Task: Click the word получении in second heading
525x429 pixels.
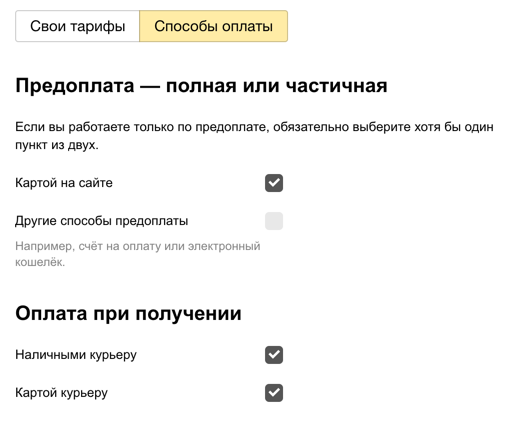Action: tap(189, 314)
